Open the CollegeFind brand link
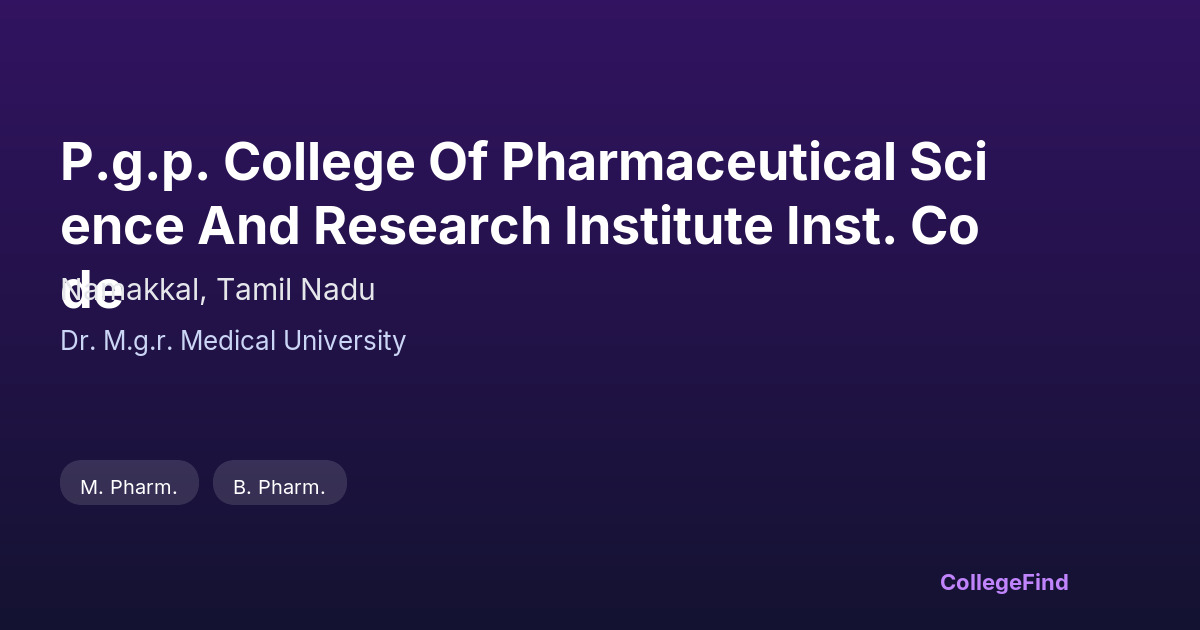 (x=1003, y=582)
